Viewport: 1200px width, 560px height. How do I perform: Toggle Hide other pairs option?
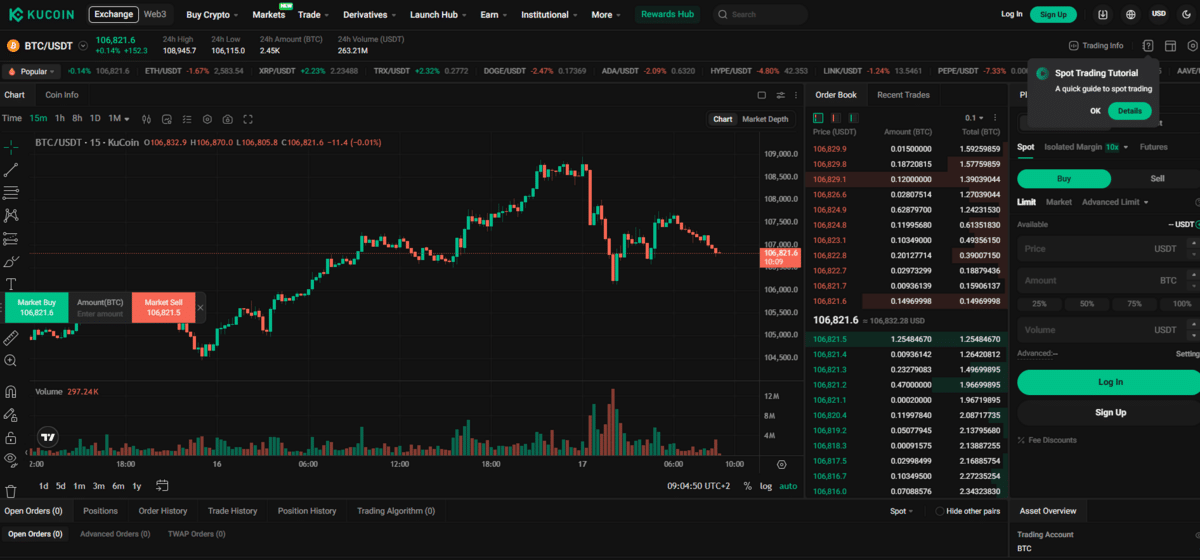[939, 511]
